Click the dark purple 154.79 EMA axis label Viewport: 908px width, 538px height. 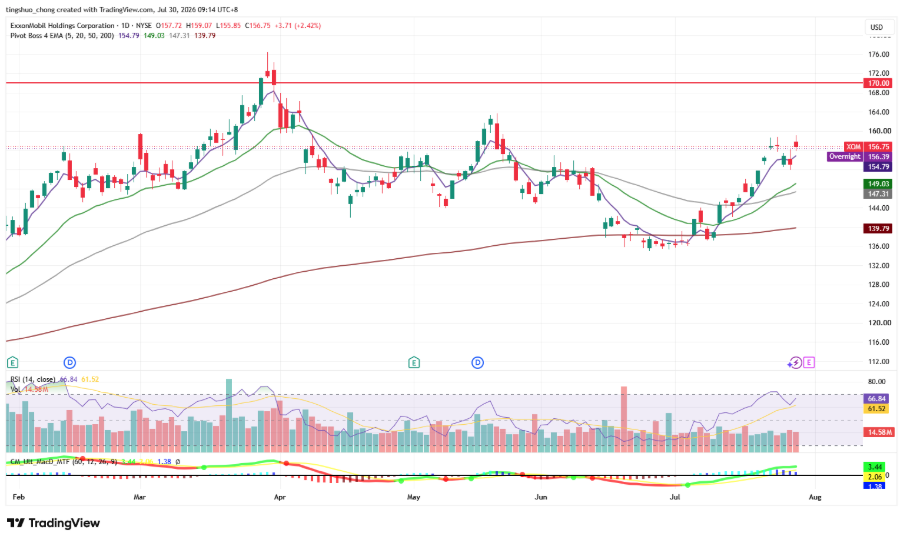point(878,167)
